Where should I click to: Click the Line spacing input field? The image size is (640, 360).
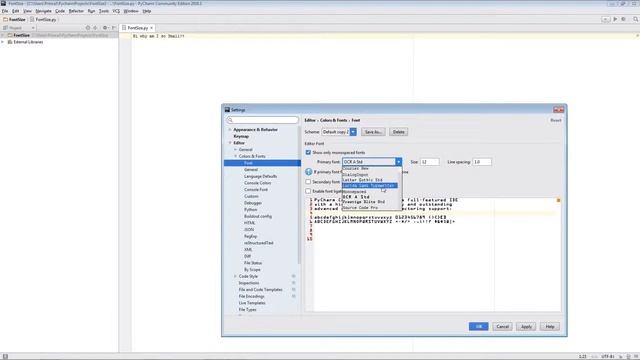pyautogui.click(x=482, y=162)
